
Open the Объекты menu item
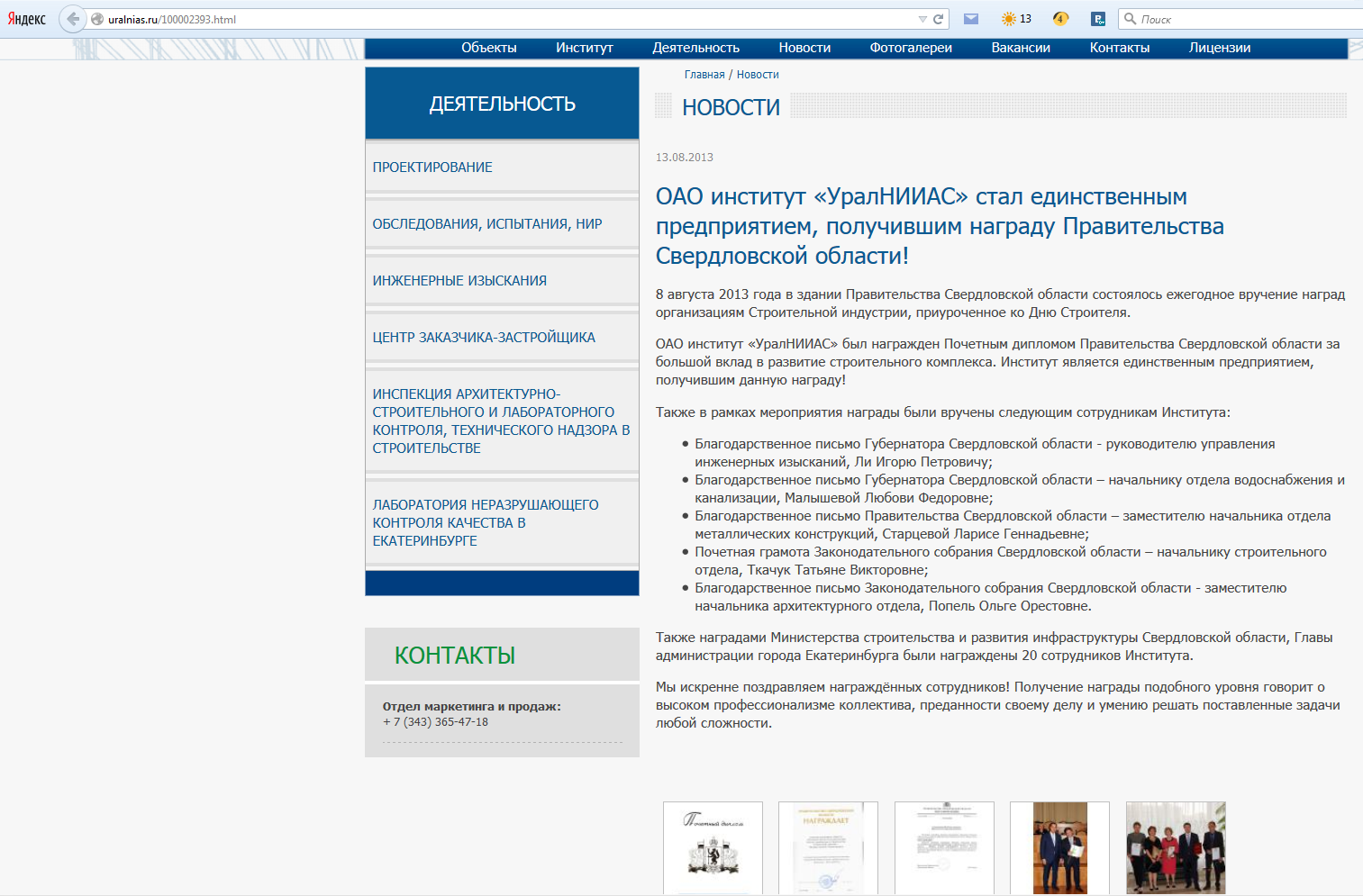pyautogui.click(x=489, y=48)
